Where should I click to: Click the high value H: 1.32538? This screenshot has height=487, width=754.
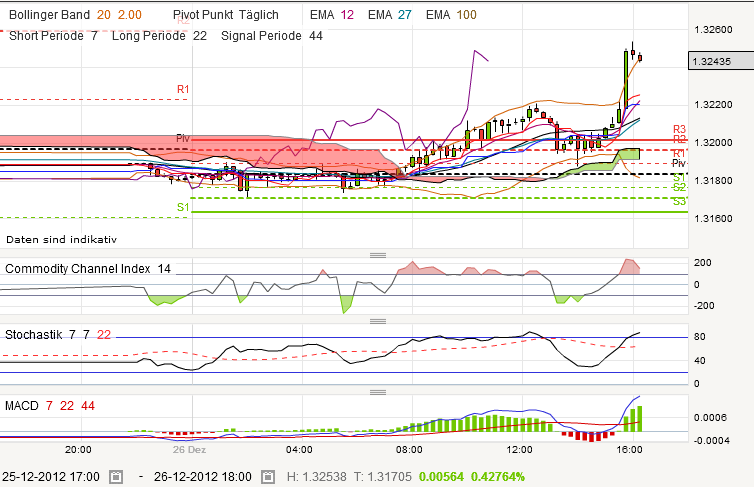point(316,477)
